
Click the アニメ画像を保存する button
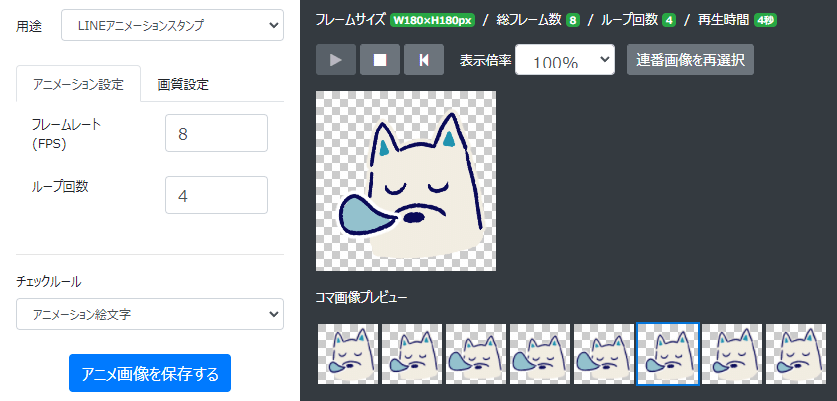(x=150, y=373)
